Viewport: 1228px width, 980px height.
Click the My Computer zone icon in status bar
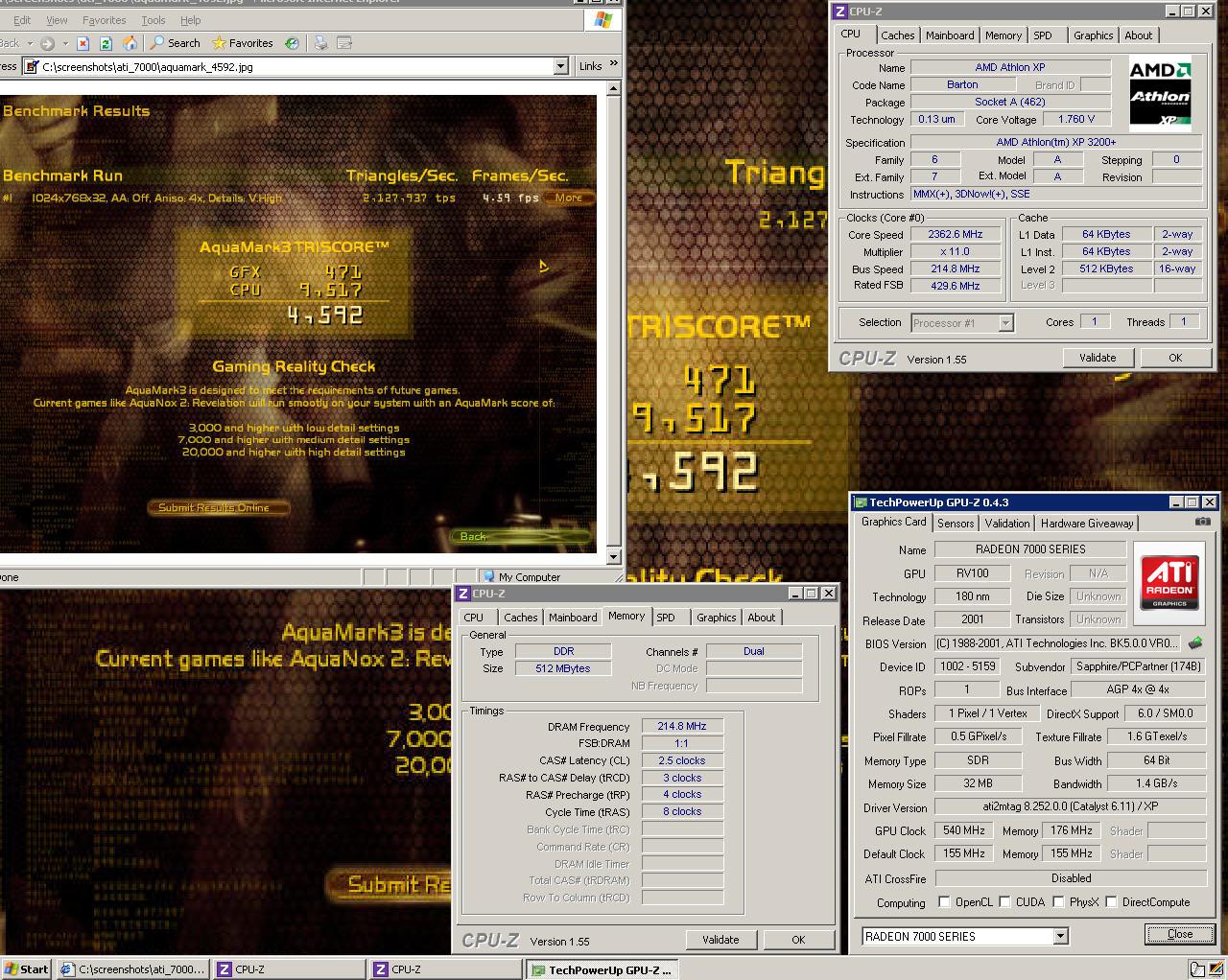point(488,577)
